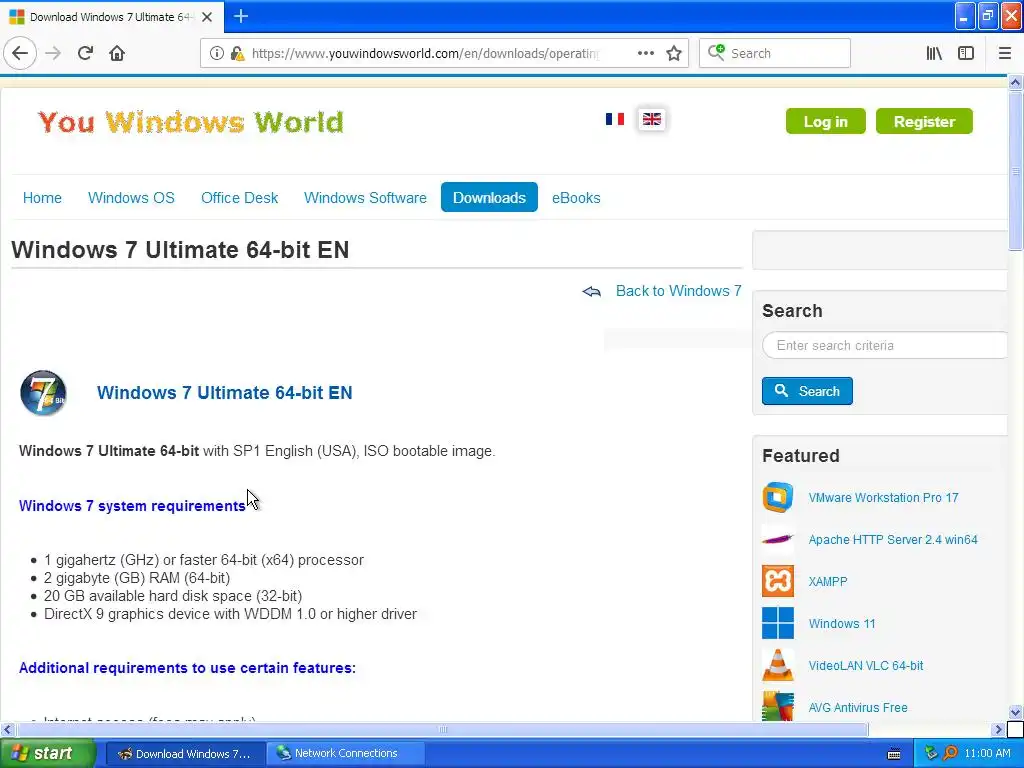
Task: Select the English UK flag language
Action: pyautogui.click(x=652, y=119)
